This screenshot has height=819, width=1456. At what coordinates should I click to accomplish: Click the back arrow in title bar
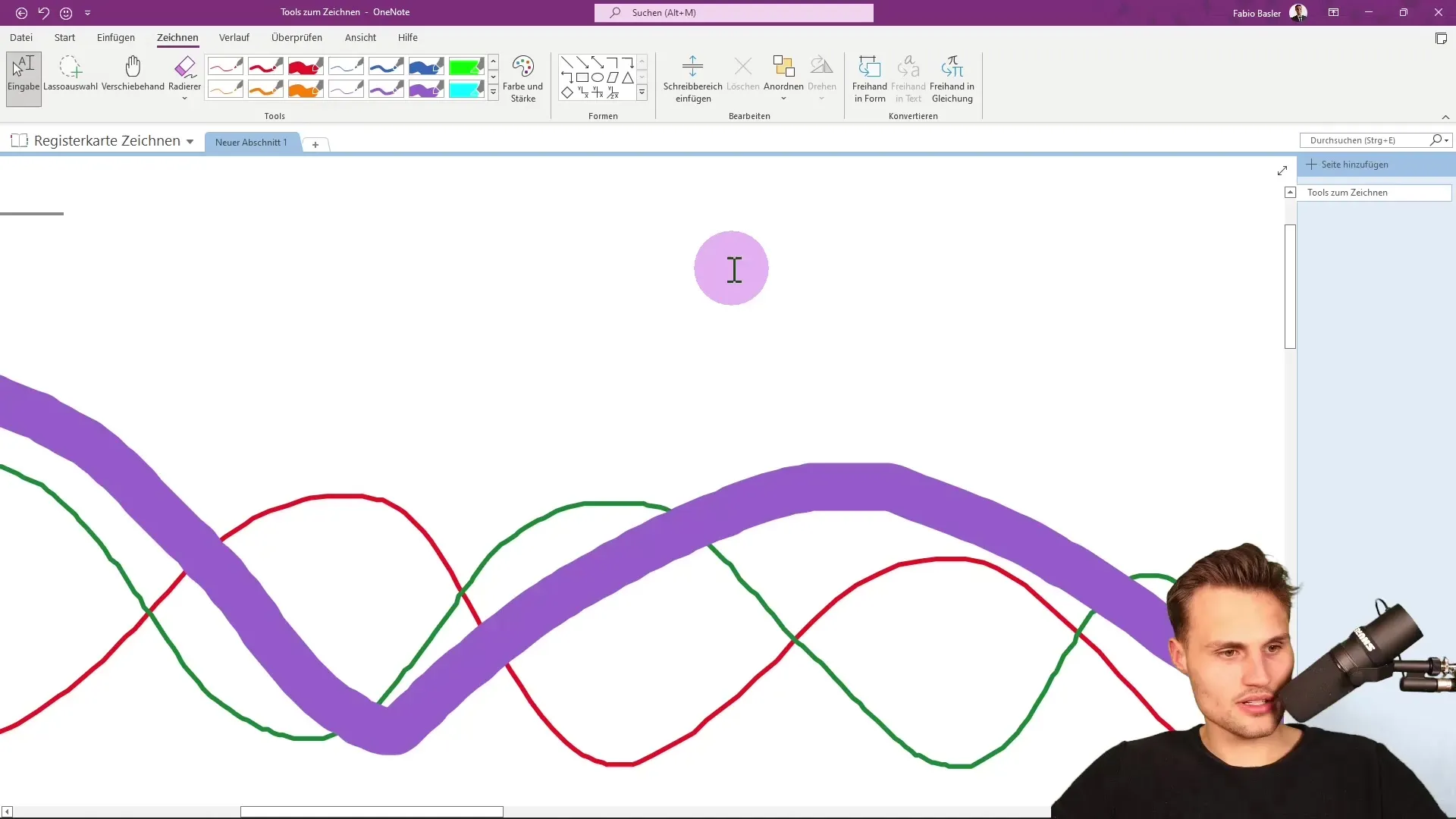[21, 13]
